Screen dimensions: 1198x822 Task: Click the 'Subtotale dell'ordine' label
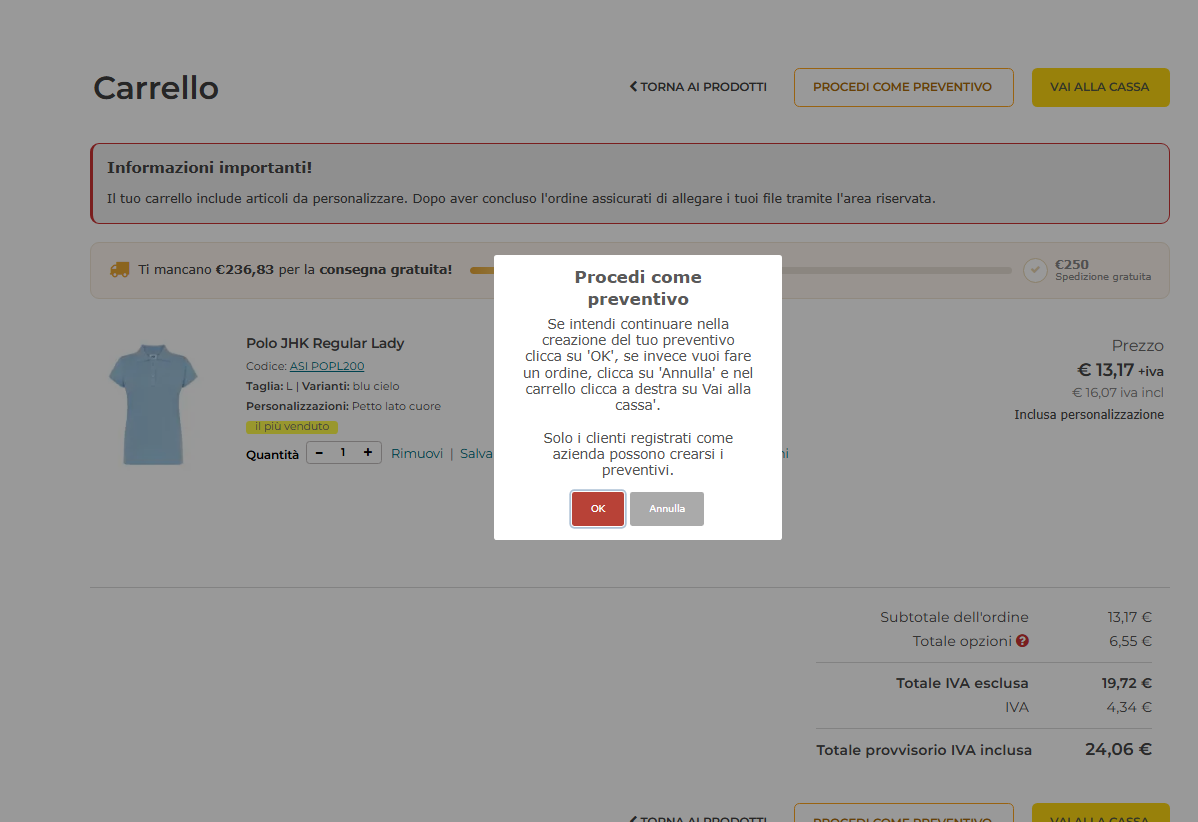coord(954,617)
